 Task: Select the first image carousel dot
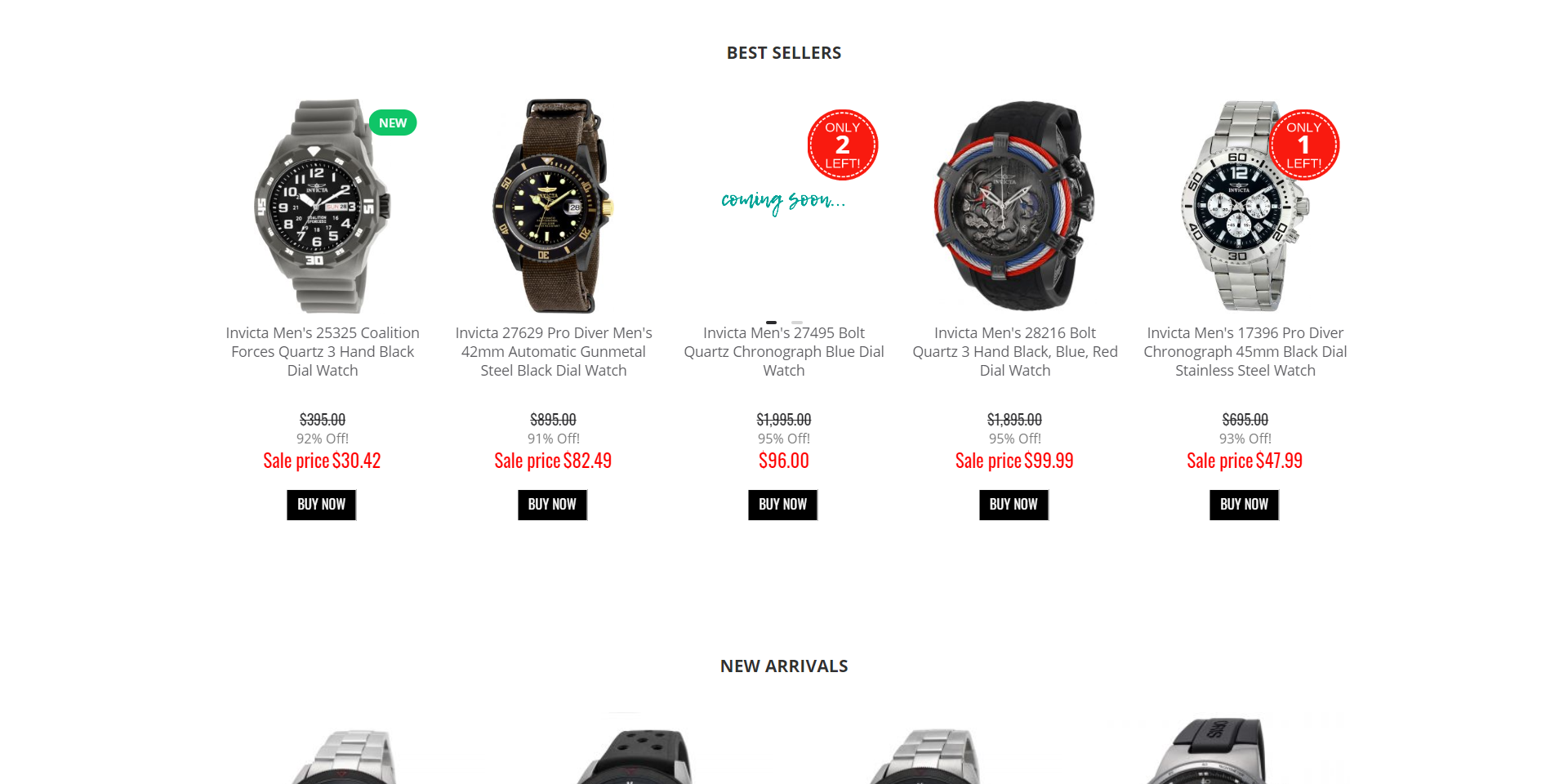click(771, 323)
